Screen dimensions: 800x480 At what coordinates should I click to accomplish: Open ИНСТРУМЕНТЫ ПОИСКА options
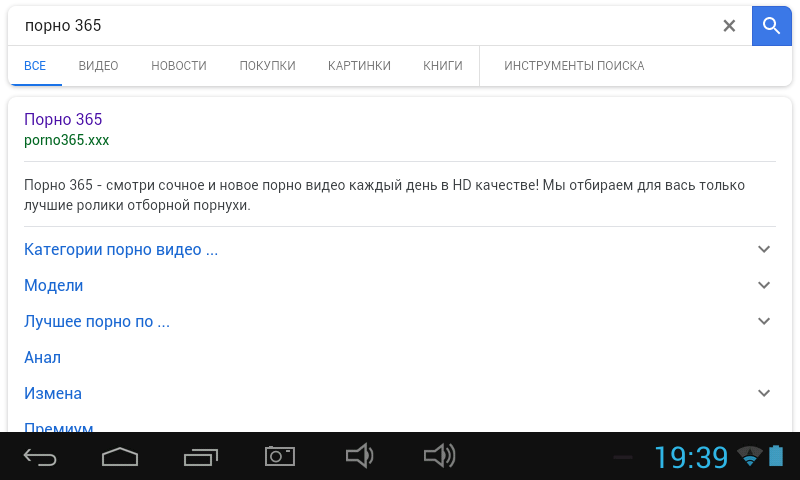coord(574,66)
